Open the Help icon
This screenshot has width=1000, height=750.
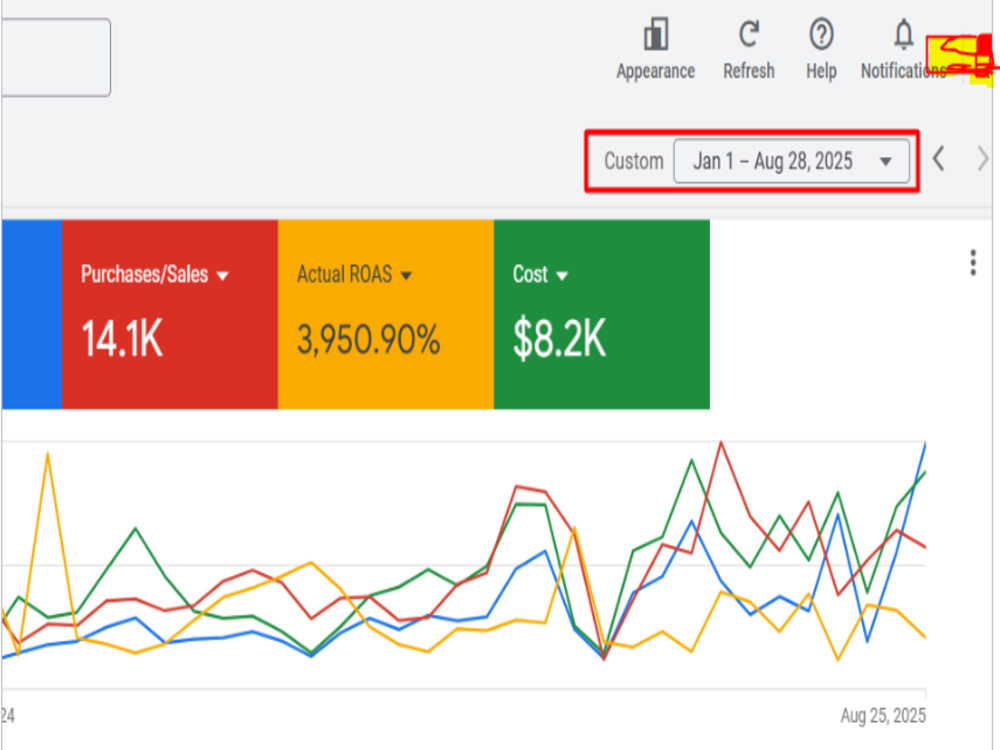[821, 34]
